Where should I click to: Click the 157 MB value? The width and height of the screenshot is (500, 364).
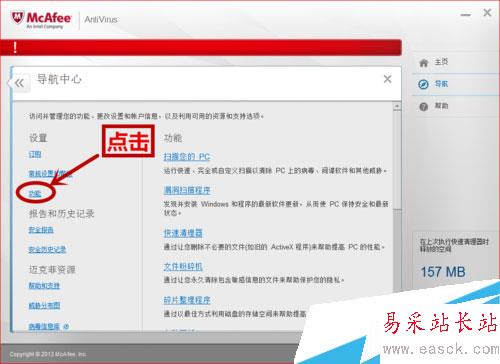pyautogui.click(x=443, y=272)
